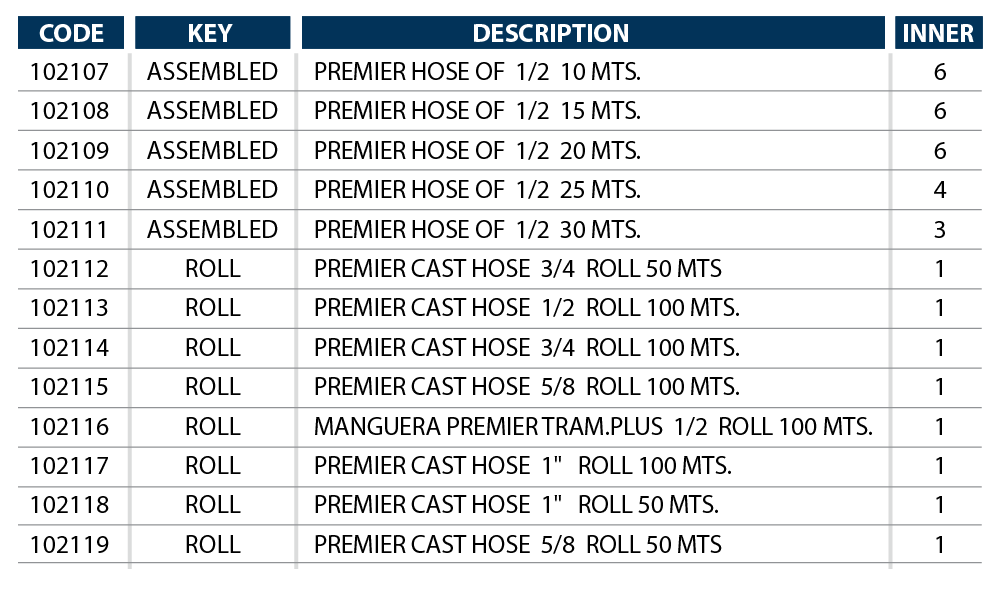Select Premier Cast Hose 3/4 Roll 100 MTS.
The width and height of the screenshot is (1000, 616).
526,348
